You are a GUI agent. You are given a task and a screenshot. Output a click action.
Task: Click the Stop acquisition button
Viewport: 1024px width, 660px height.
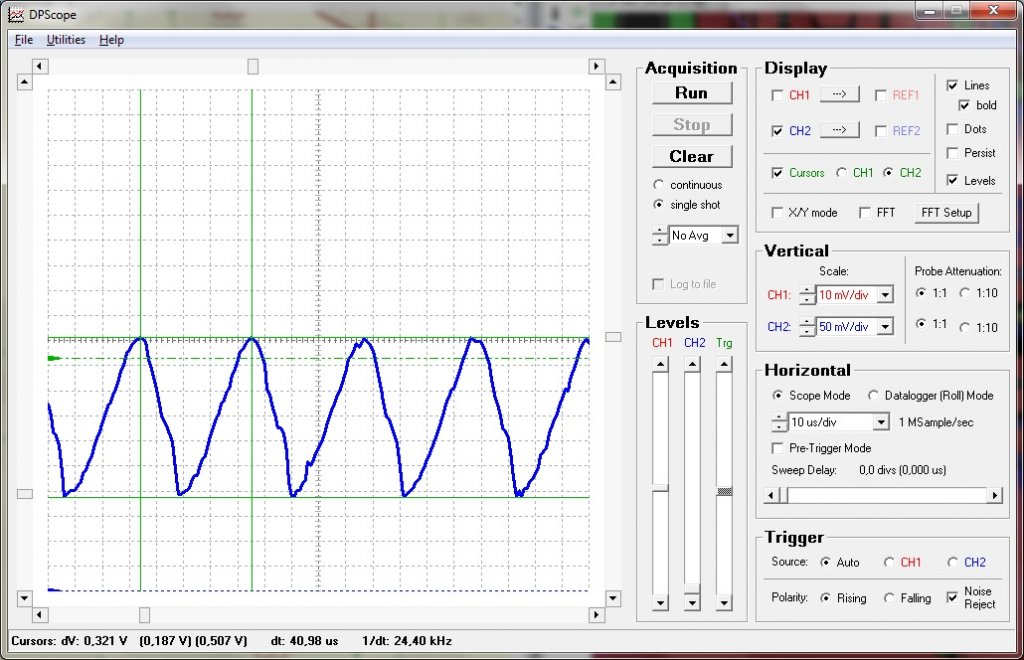(x=692, y=125)
